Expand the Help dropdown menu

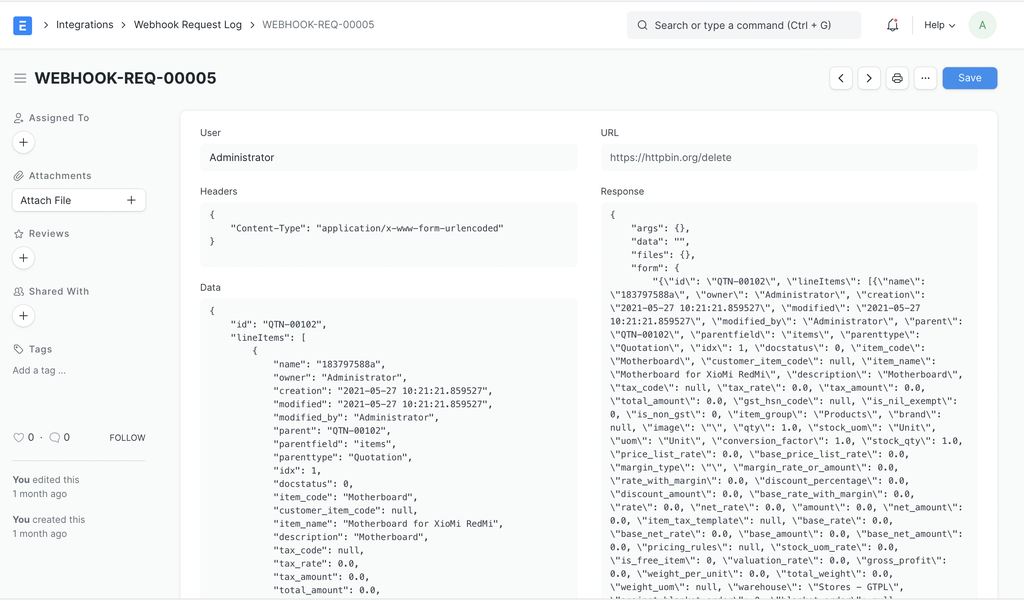(x=939, y=25)
